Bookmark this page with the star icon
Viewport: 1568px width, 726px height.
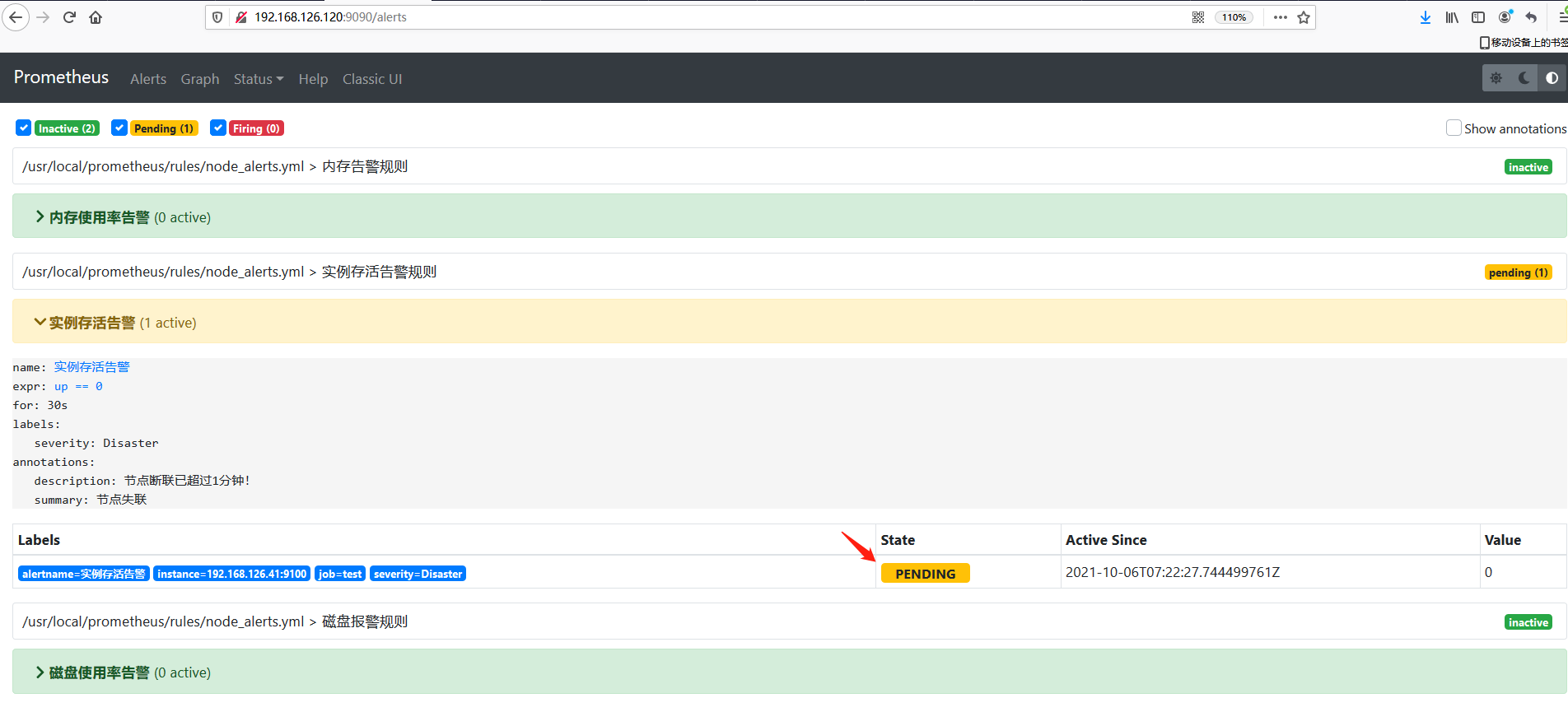tap(1304, 17)
